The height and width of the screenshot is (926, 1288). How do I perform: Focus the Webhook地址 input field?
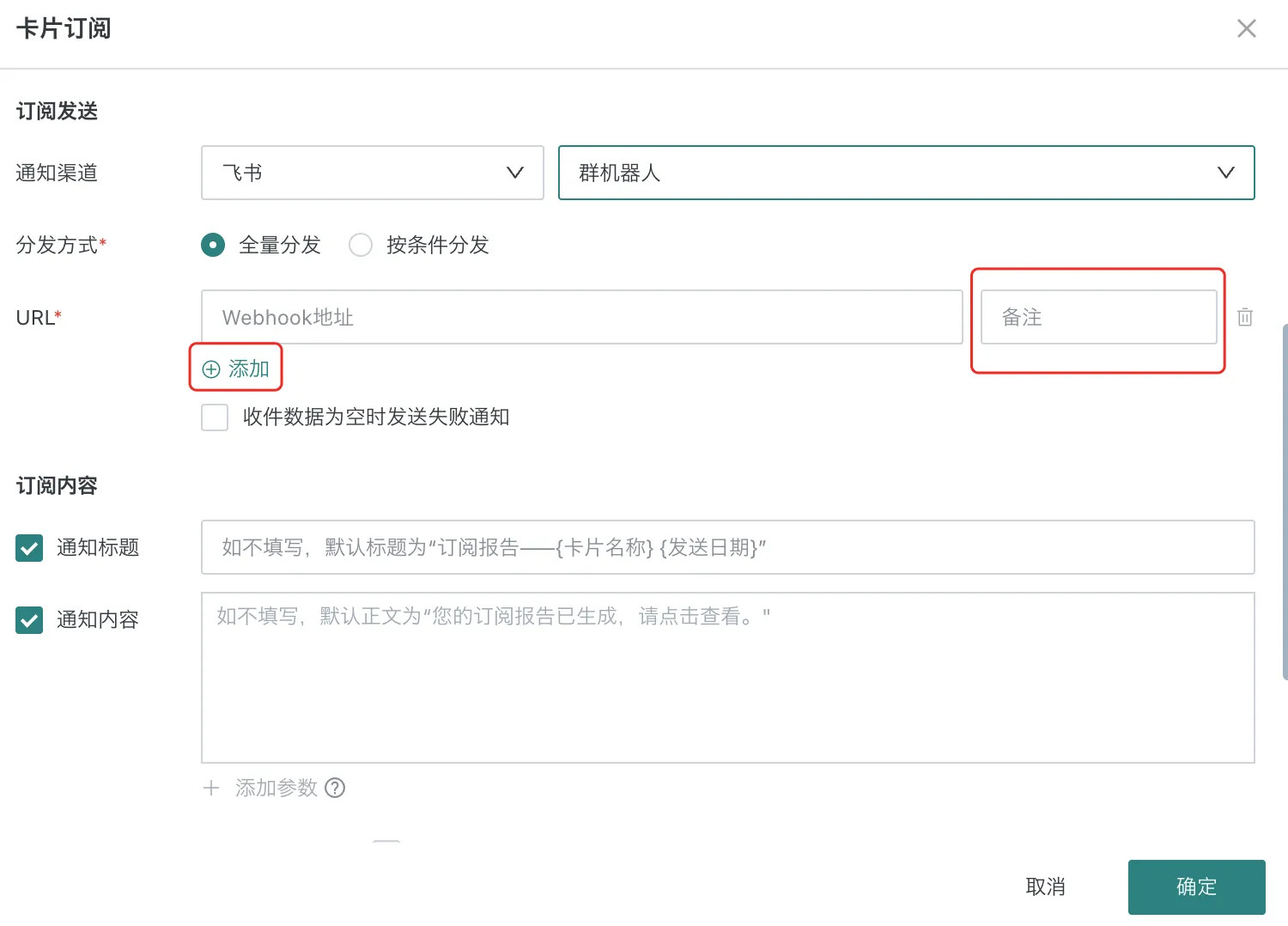581,317
